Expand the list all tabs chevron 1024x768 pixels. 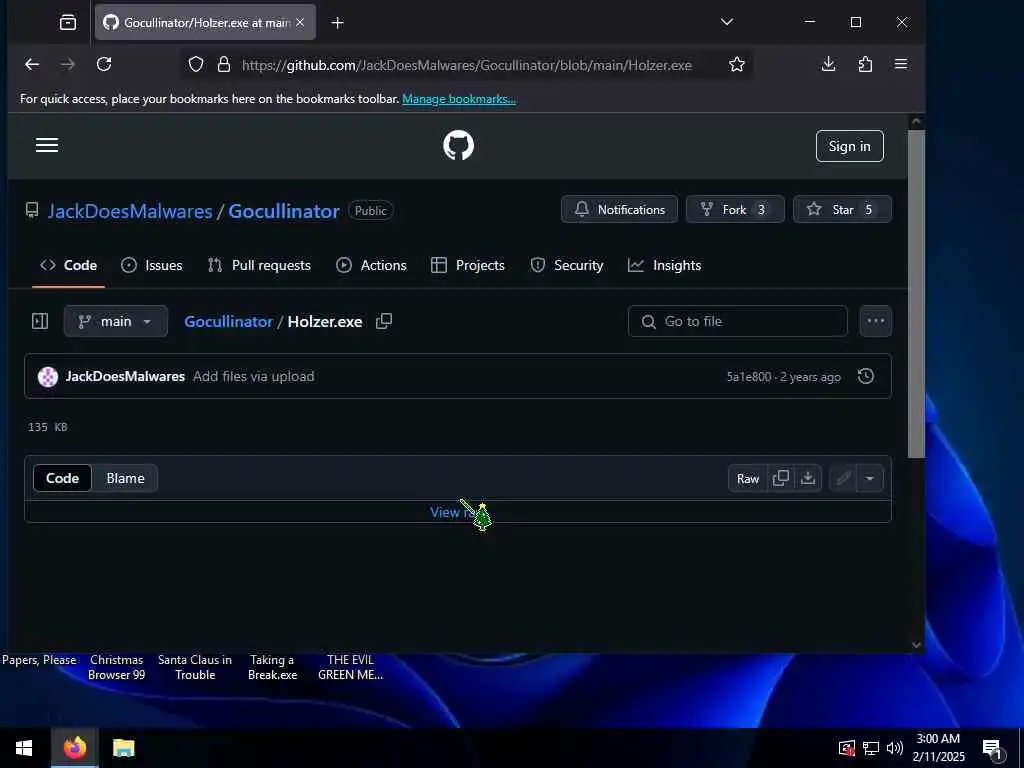click(x=727, y=22)
